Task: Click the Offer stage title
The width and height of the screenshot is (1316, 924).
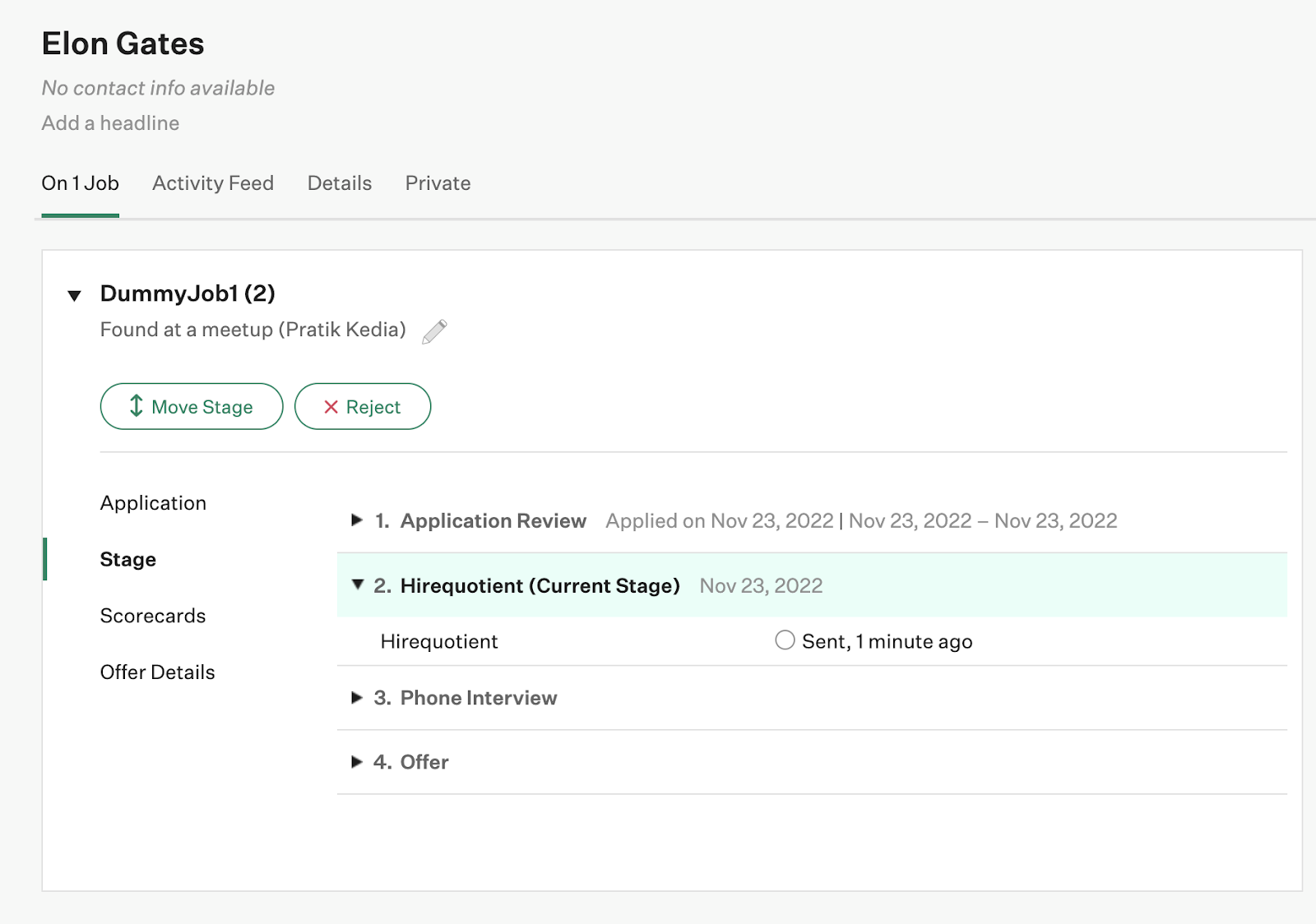Action: [x=424, y=762]
